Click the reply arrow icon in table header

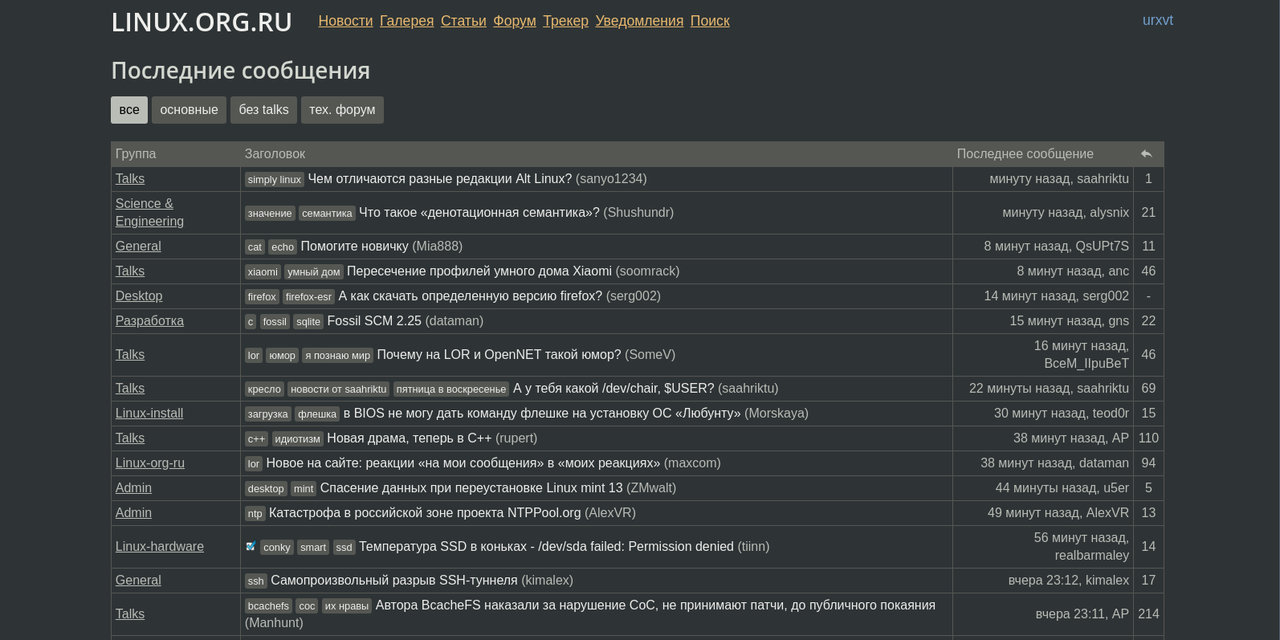coord(1146,154)
